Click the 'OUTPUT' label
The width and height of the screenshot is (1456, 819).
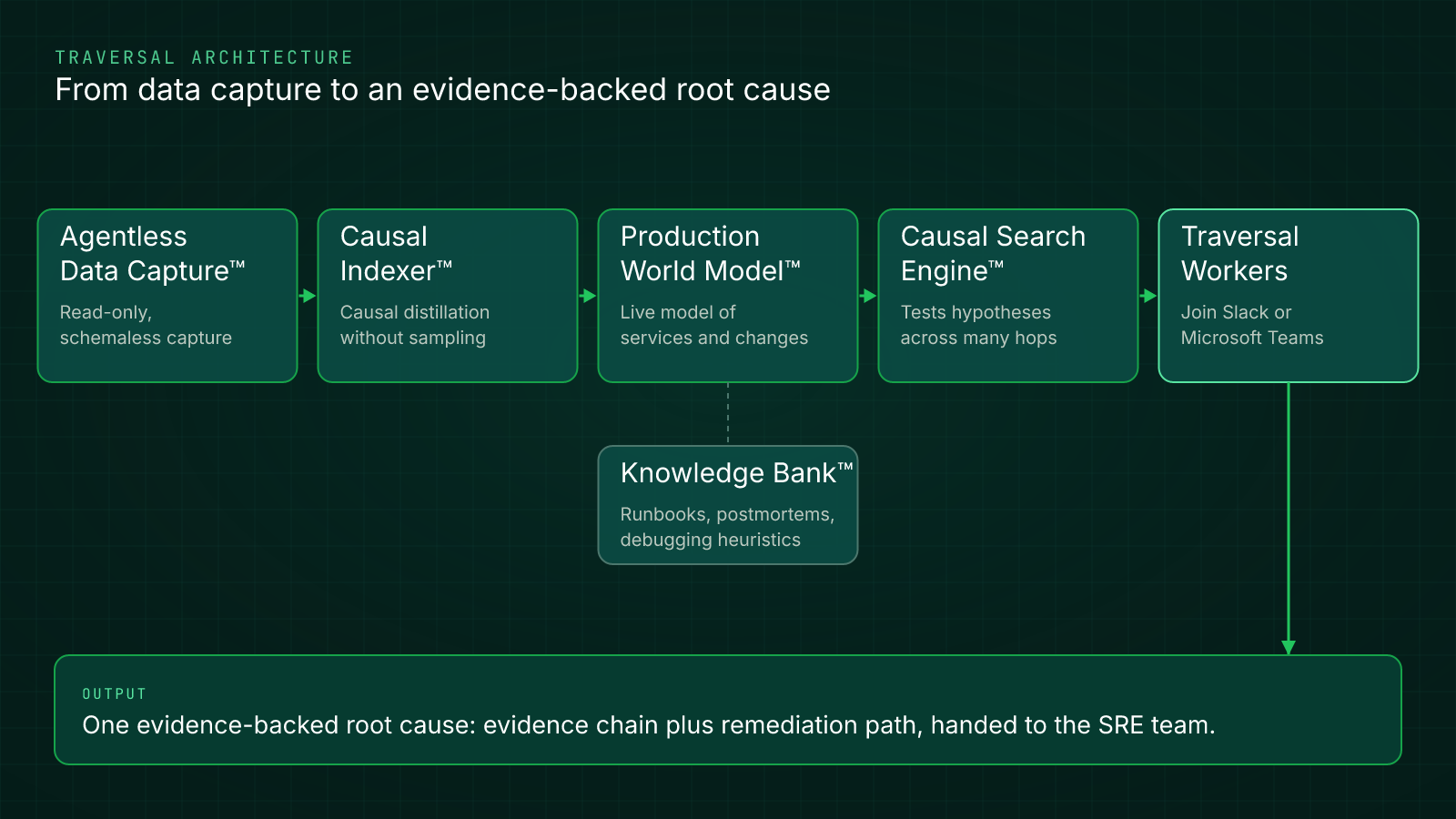[x=115, y=693]
